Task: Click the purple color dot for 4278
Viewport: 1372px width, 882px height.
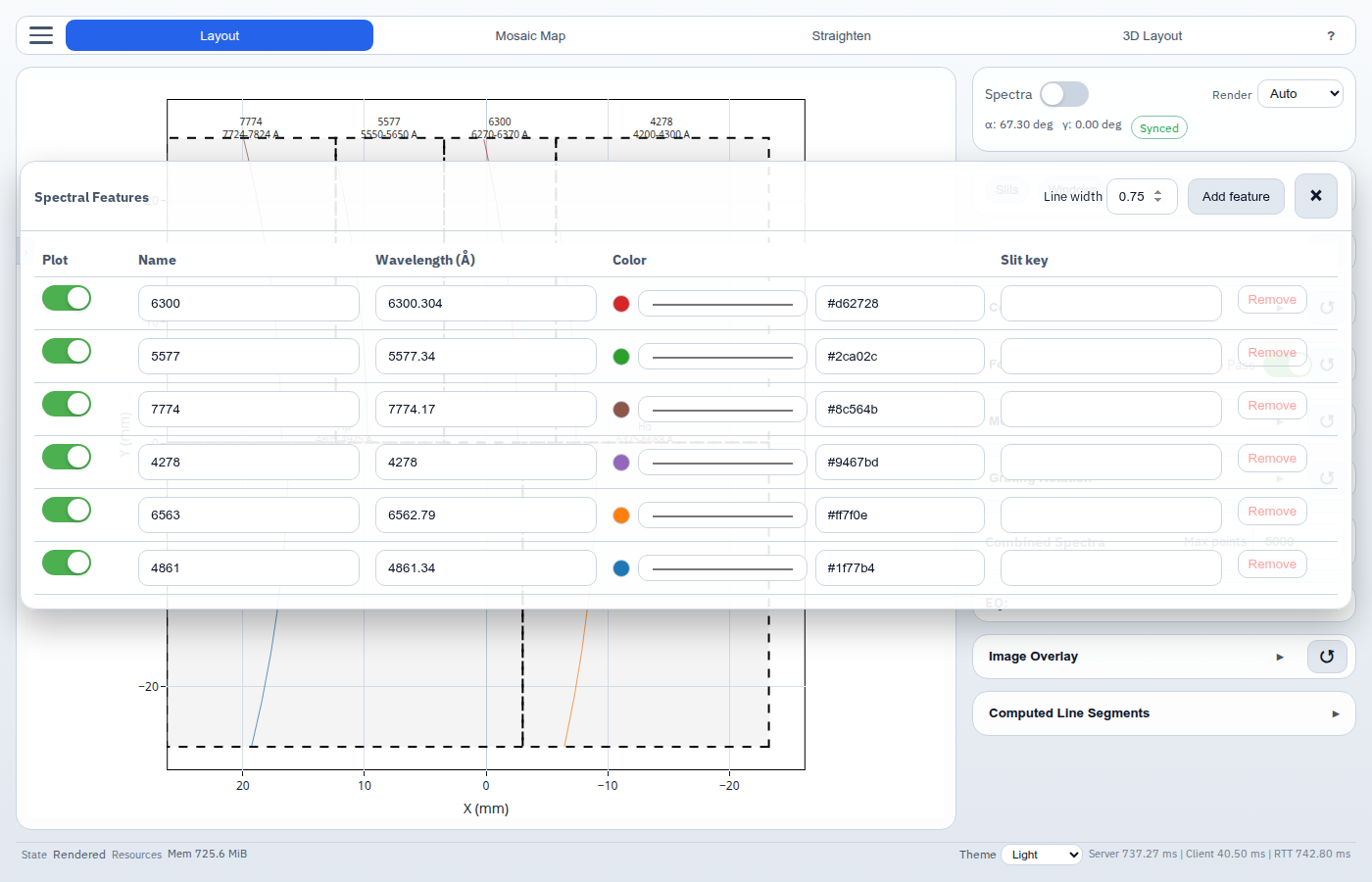Action: [621, 463]
